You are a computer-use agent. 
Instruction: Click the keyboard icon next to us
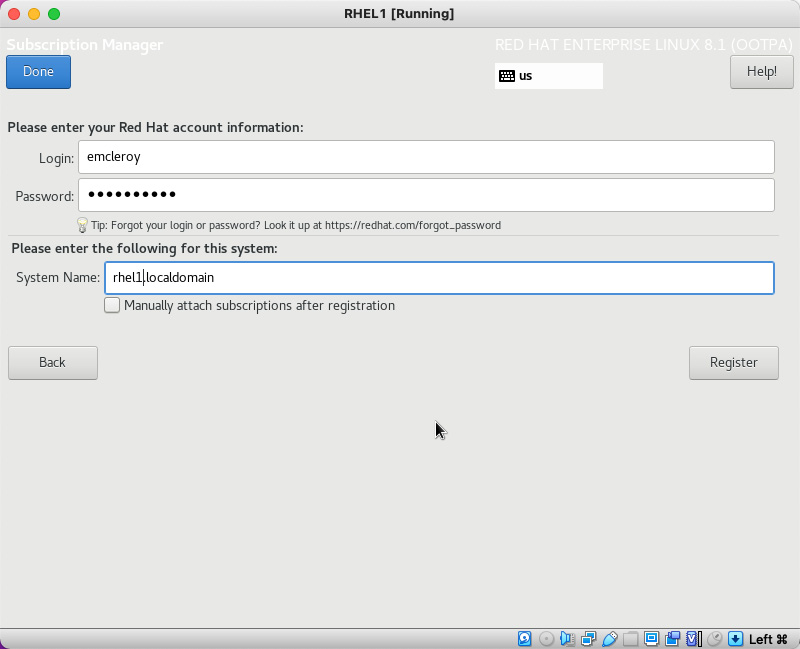[507, 76]
